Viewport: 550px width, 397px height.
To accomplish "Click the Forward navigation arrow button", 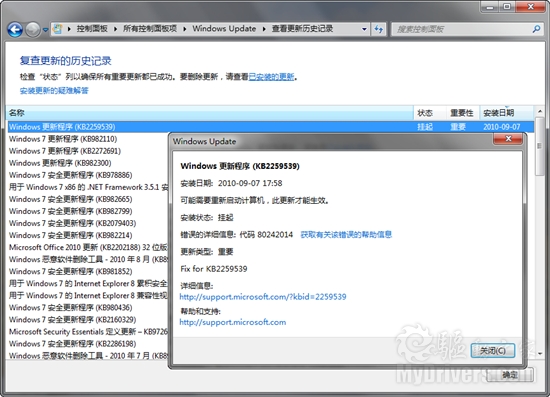I will click(33, 29).
